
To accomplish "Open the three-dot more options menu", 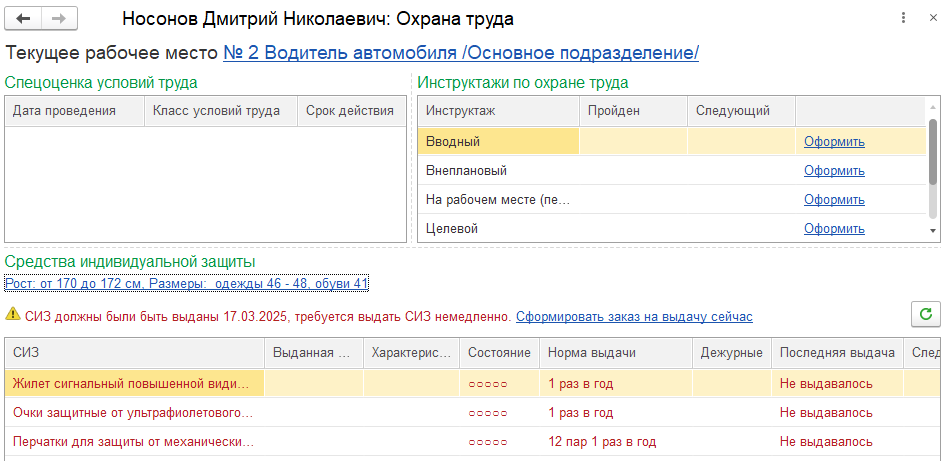I will 903,19.
